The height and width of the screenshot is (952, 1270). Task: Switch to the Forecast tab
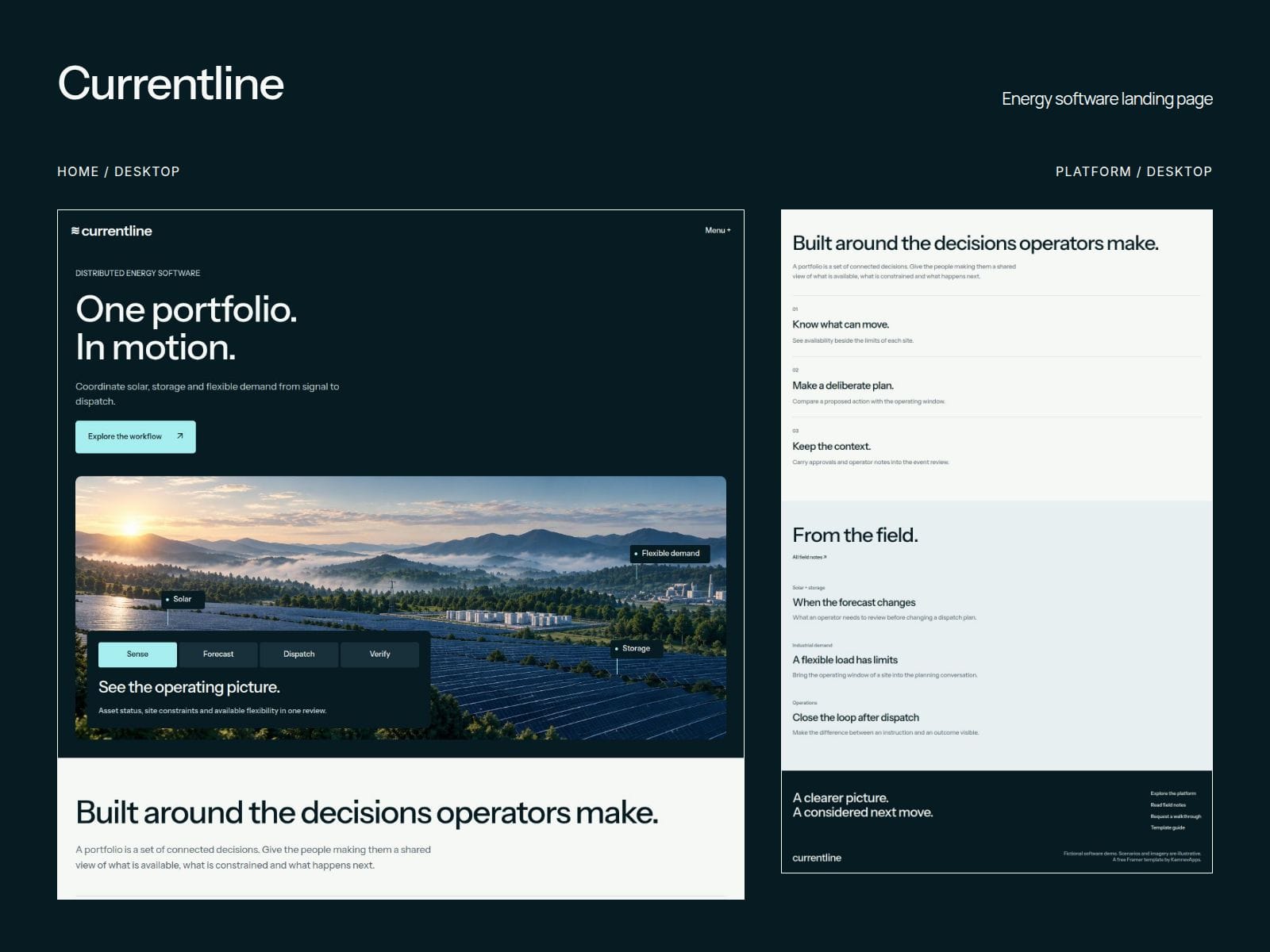click(x=218, y=654)
